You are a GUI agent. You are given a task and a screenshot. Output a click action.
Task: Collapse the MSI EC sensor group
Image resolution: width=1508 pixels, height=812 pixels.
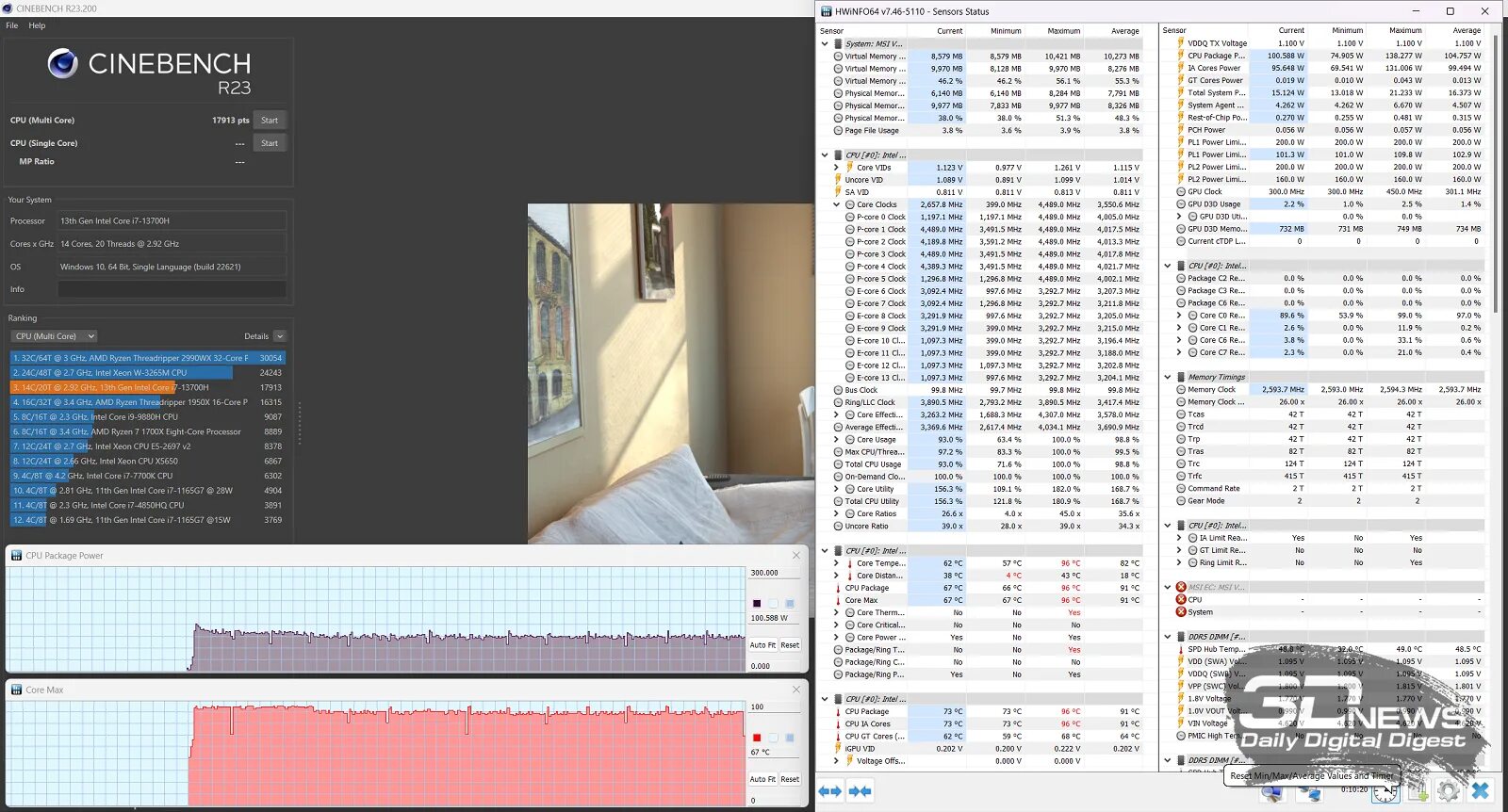point(1168,587)
